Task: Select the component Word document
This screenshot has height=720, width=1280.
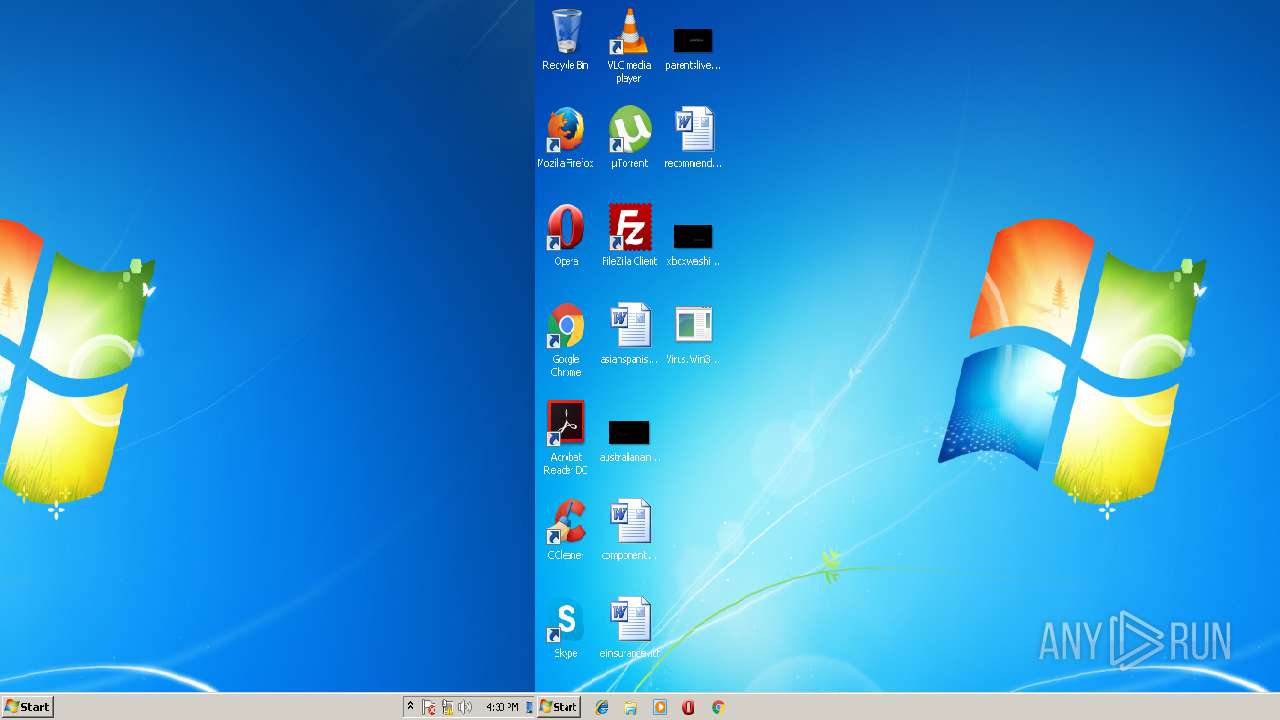Action: 629,530
